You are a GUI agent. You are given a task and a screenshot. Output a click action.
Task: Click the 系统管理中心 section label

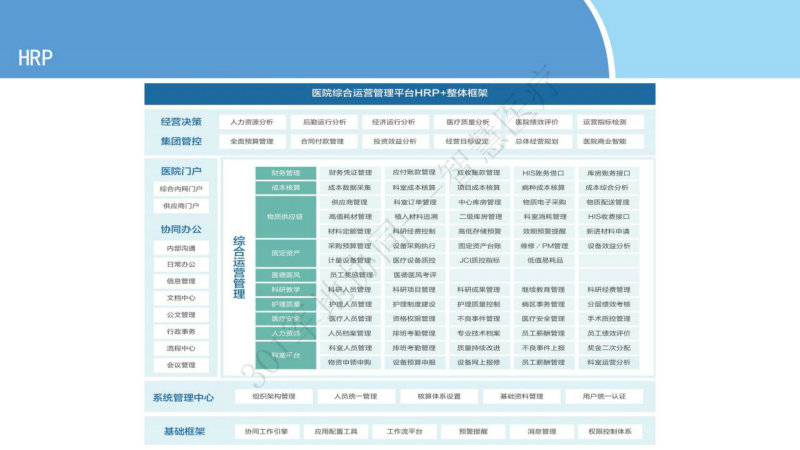click(183, 397)
